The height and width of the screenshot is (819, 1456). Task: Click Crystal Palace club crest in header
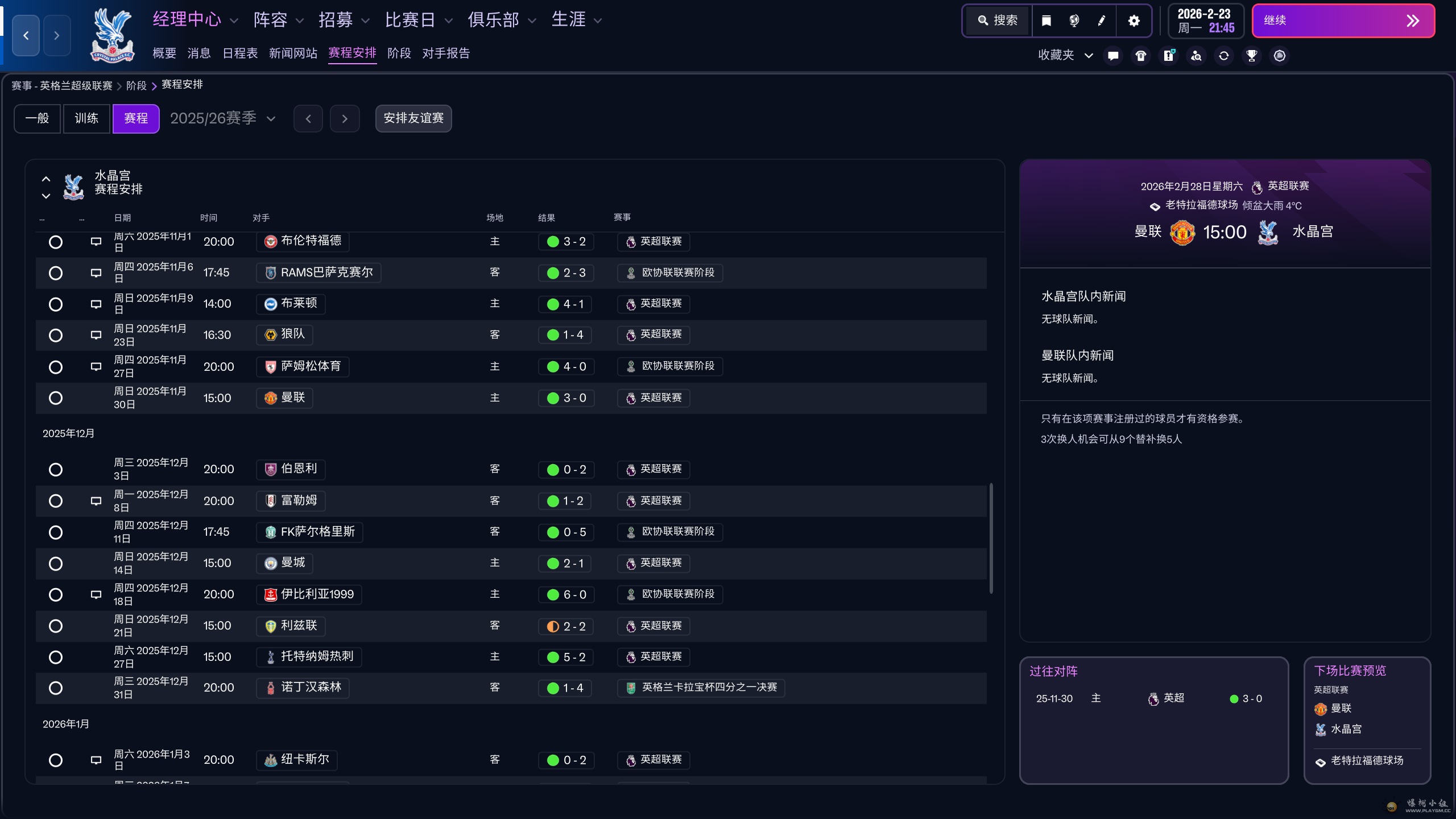click(112, 35)
